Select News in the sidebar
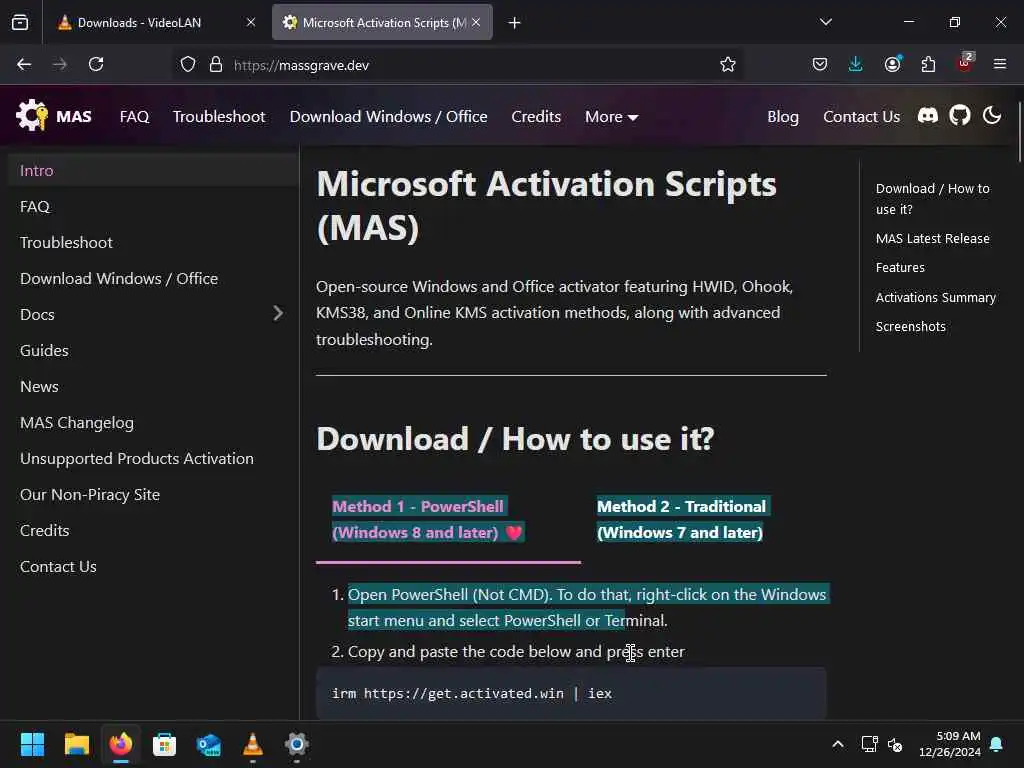Screen dimensions: 1024x768 pos(153,387)
